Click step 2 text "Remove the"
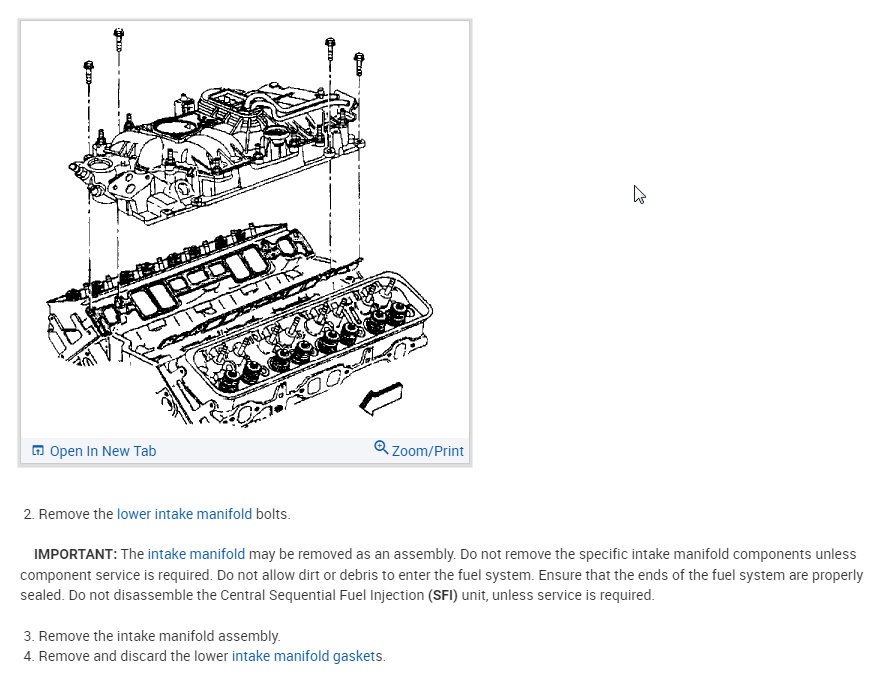 coord(76,514)
